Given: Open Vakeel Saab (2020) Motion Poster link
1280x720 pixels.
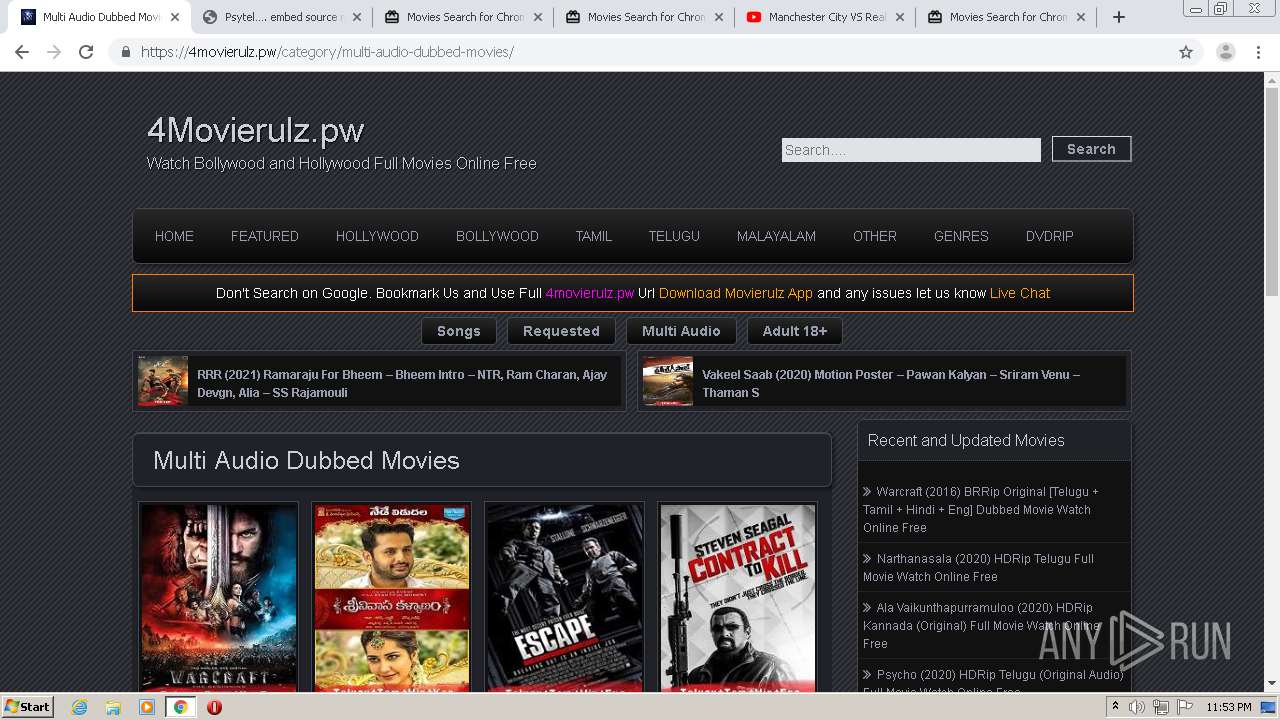Looking at the screenshot, I should coord(891,383).
